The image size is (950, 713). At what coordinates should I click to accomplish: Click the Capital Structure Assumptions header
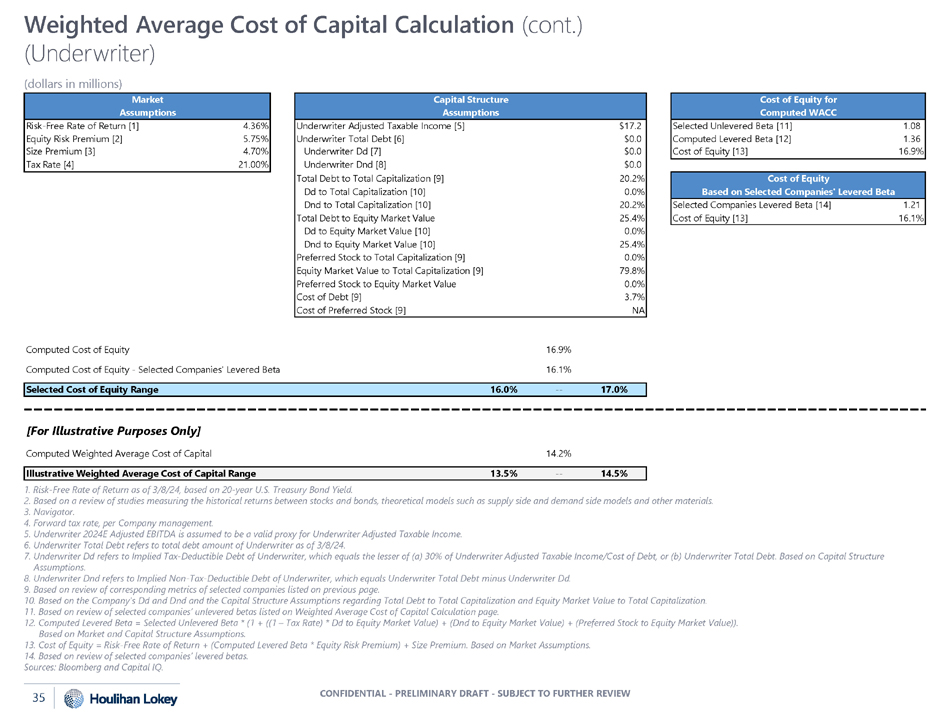click(470, 106)
